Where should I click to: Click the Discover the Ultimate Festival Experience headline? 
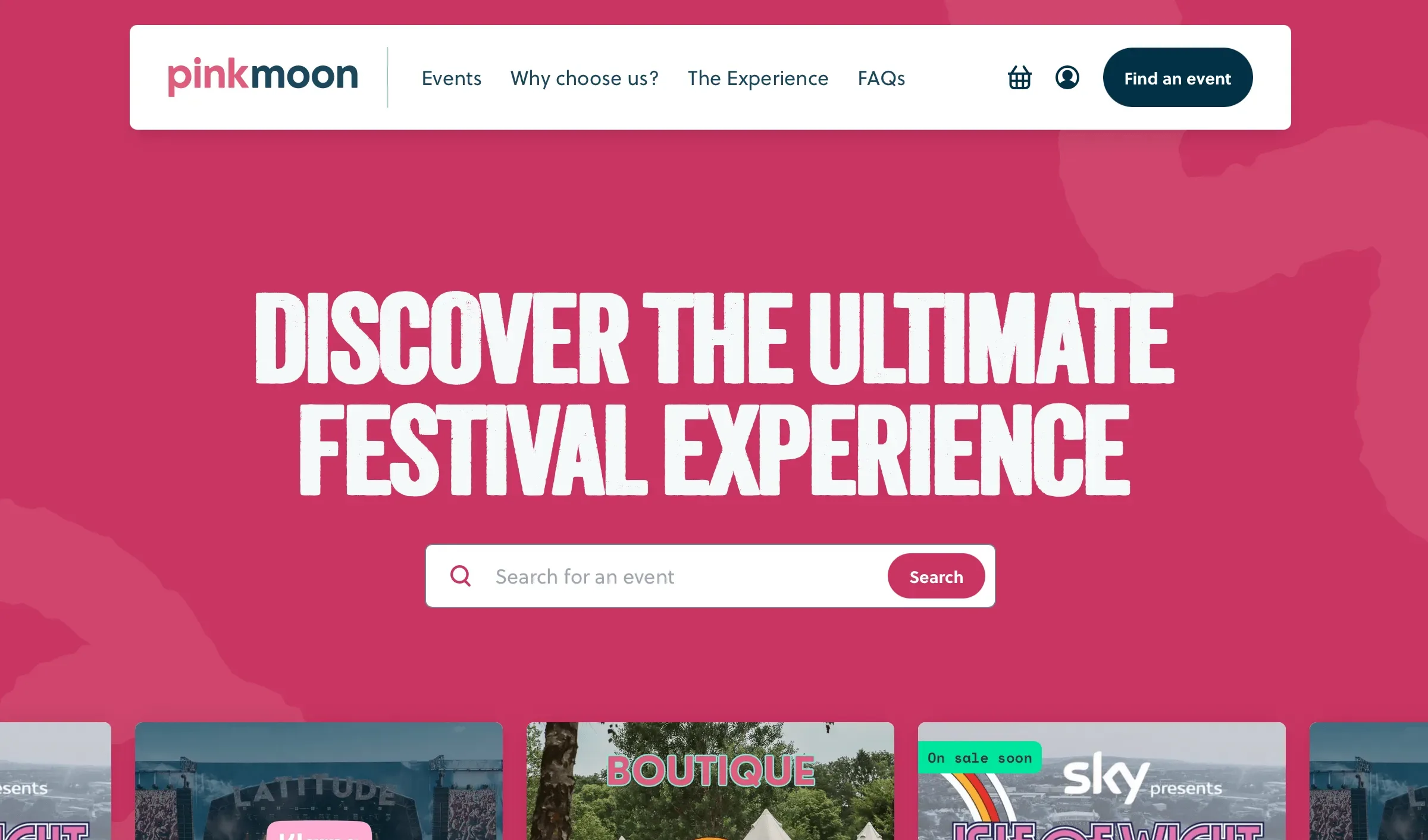714,393
